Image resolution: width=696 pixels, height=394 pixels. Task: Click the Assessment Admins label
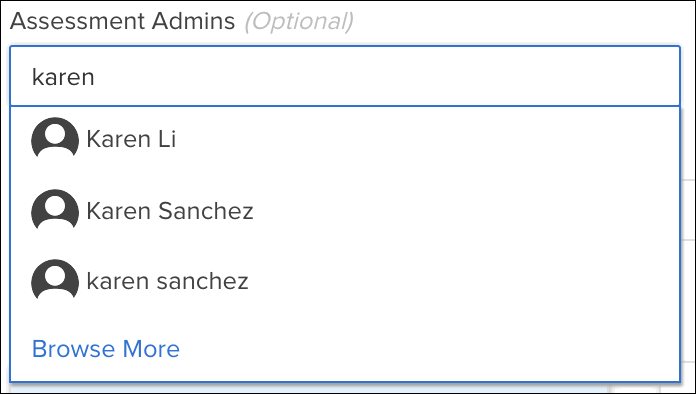[123, 21]
